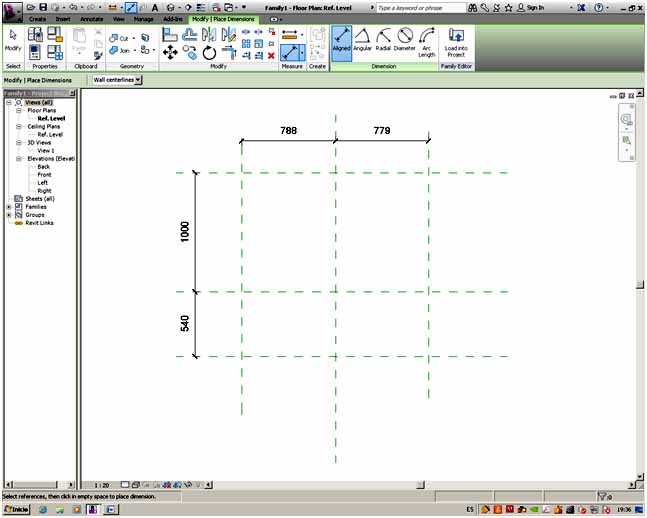Screen dimensions: 647x518
Task: Open the Insert ribbon tab
Action: [63, 19]
